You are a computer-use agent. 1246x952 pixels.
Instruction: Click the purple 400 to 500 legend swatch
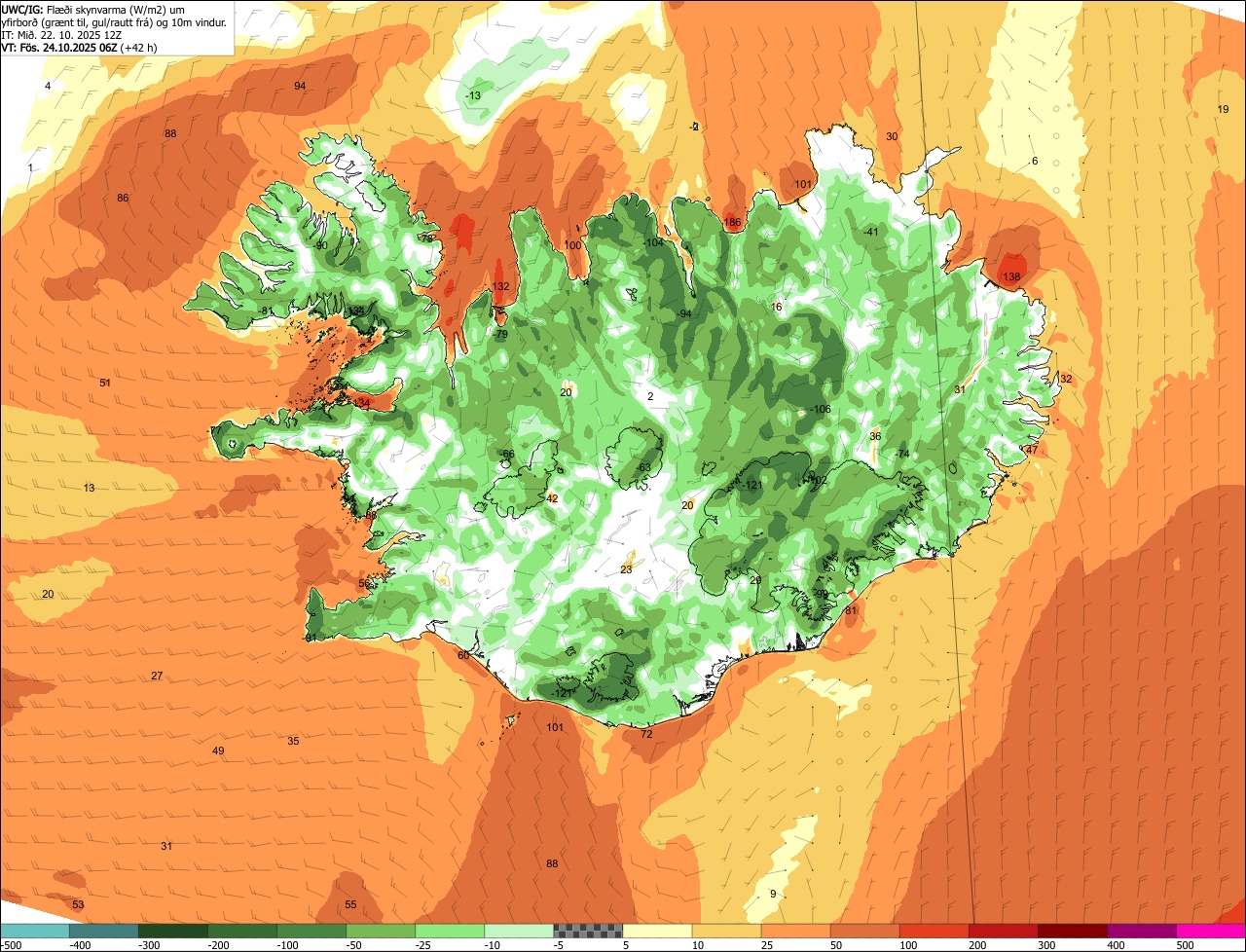tap(1142, 931)
